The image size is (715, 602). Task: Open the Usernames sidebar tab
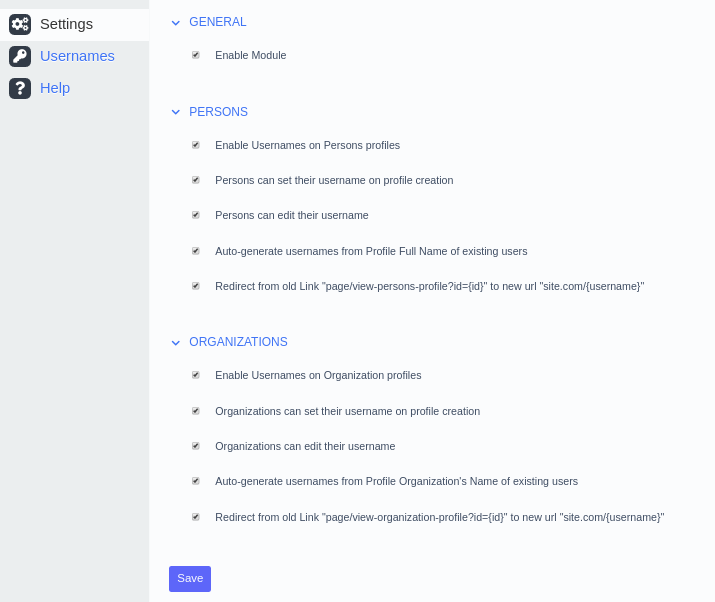[x=77, y=56]
